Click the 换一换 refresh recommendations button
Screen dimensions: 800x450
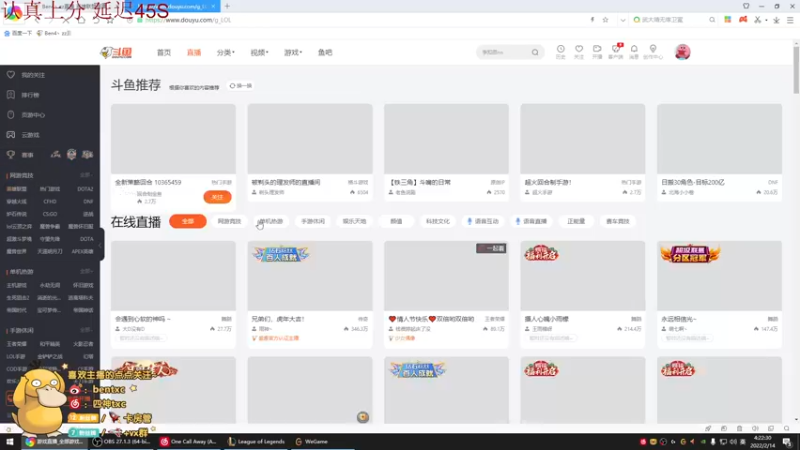click(x=241, y=86)
